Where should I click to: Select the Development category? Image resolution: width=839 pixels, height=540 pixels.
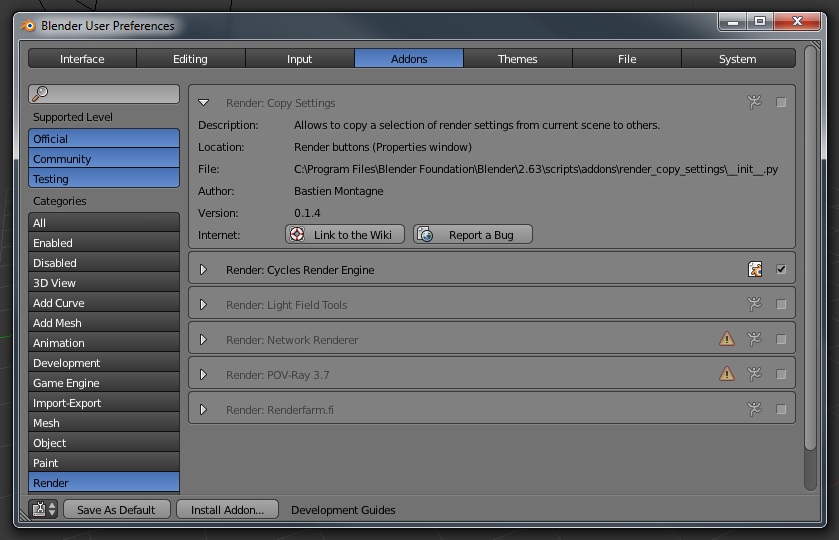coord(104,363)
